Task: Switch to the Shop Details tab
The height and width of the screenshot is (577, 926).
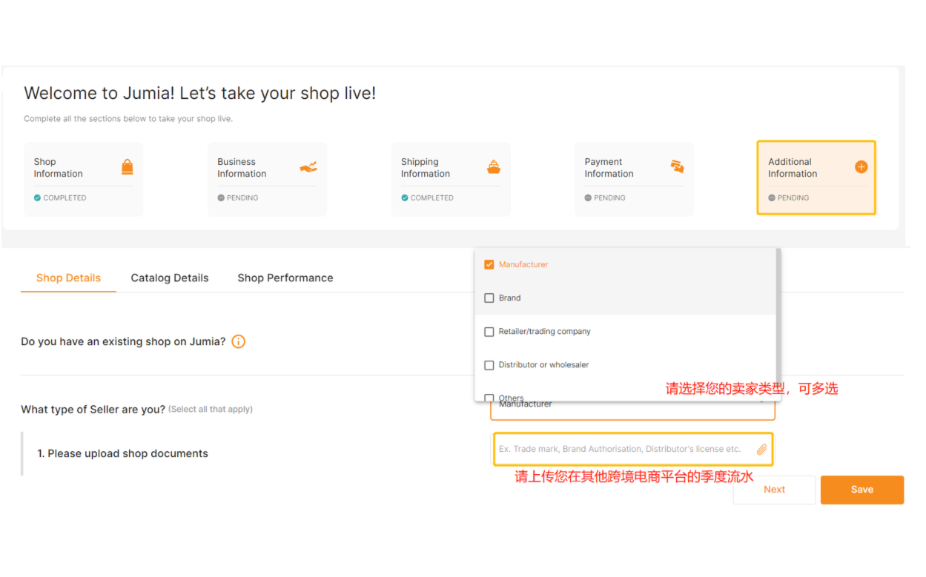Action: 69,278
